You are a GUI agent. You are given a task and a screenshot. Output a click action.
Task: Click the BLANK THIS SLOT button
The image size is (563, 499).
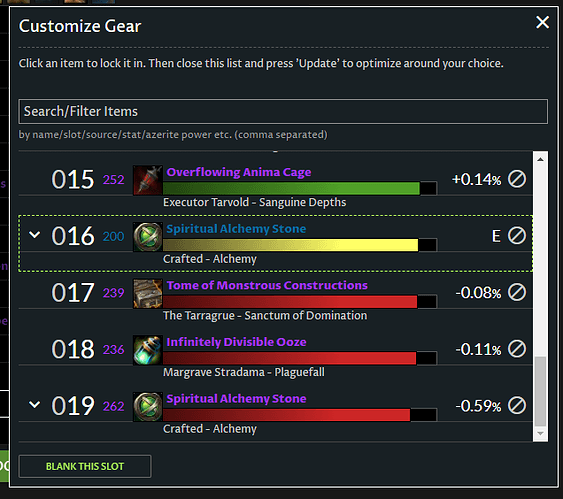85,466
